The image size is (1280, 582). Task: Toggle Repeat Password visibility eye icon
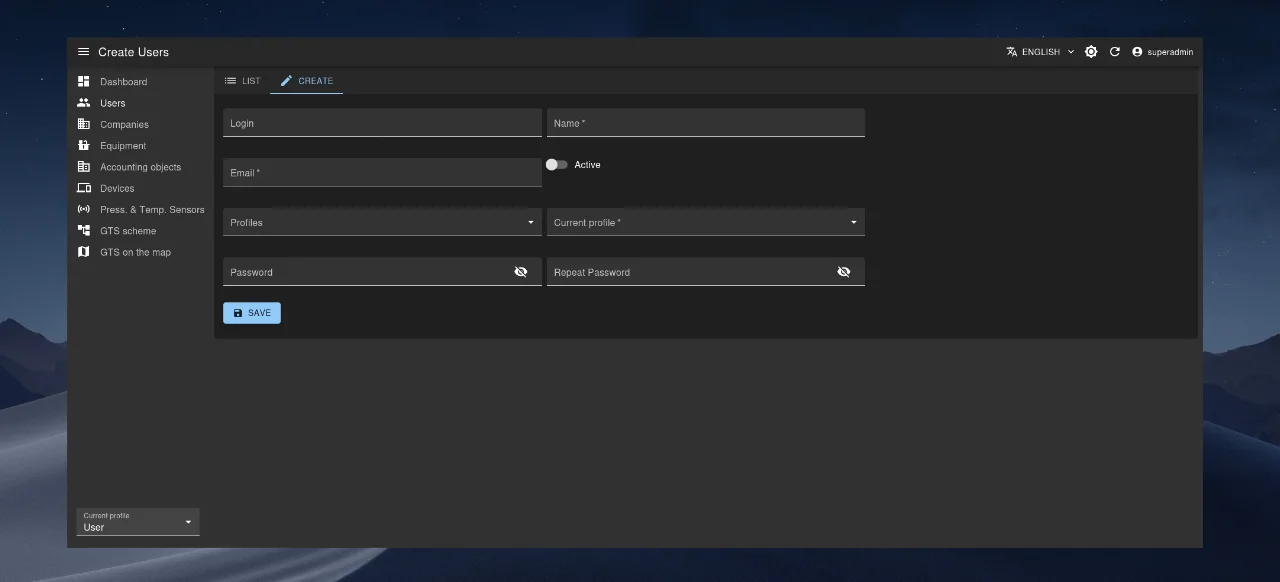843,272
